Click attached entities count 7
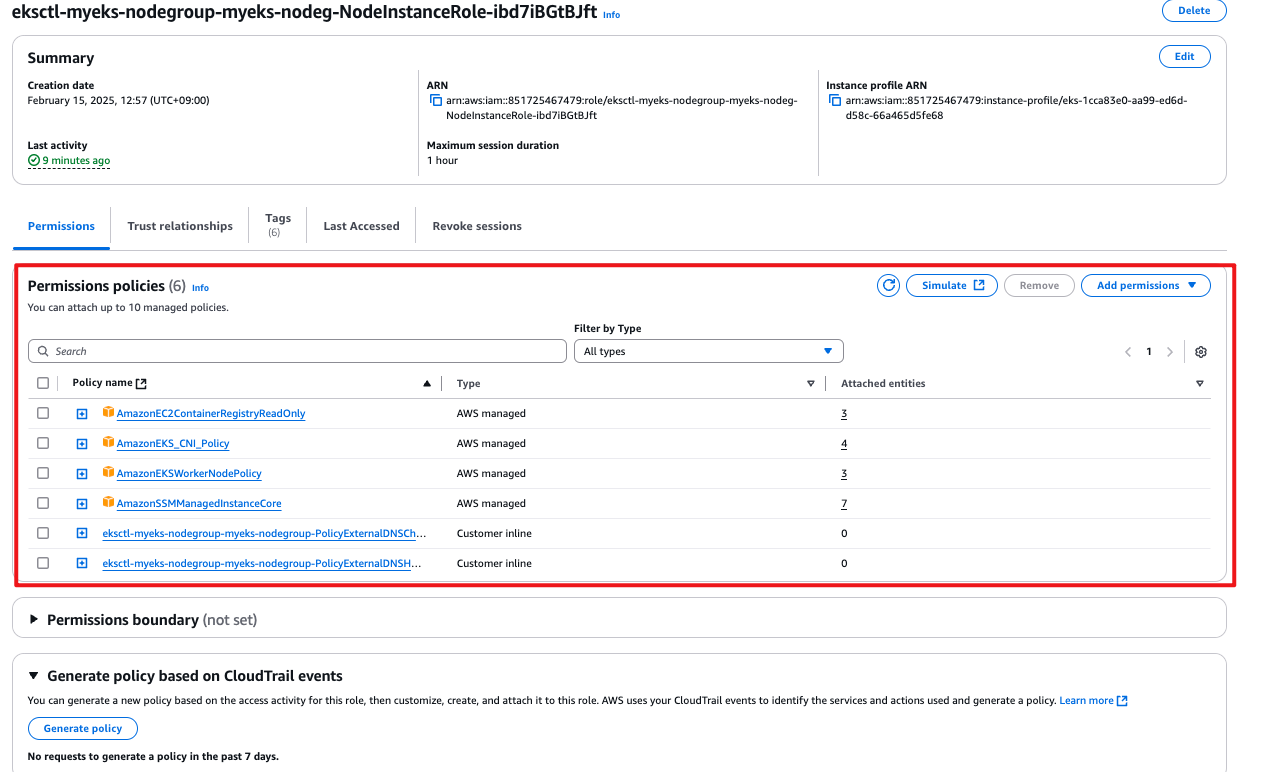This screenshot has height=772, width=1288. [x=844, y=503]
